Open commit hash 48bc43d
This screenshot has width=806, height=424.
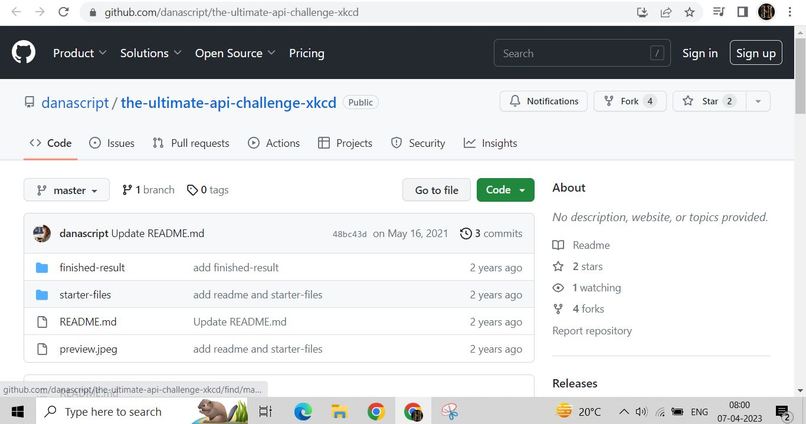click(350, 234)
